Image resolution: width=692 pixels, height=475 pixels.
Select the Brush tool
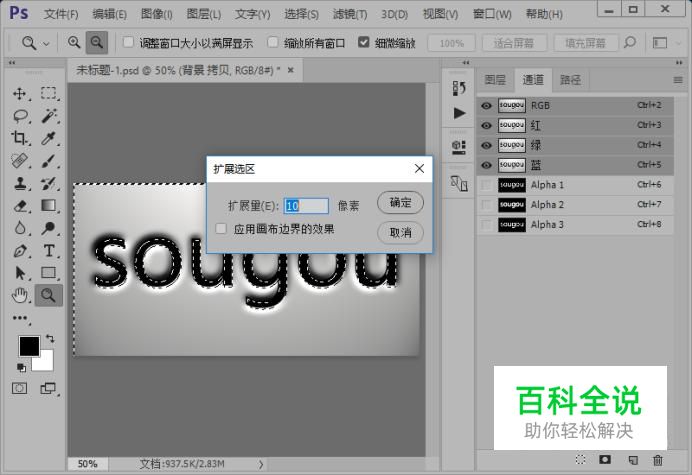[49, 161]
